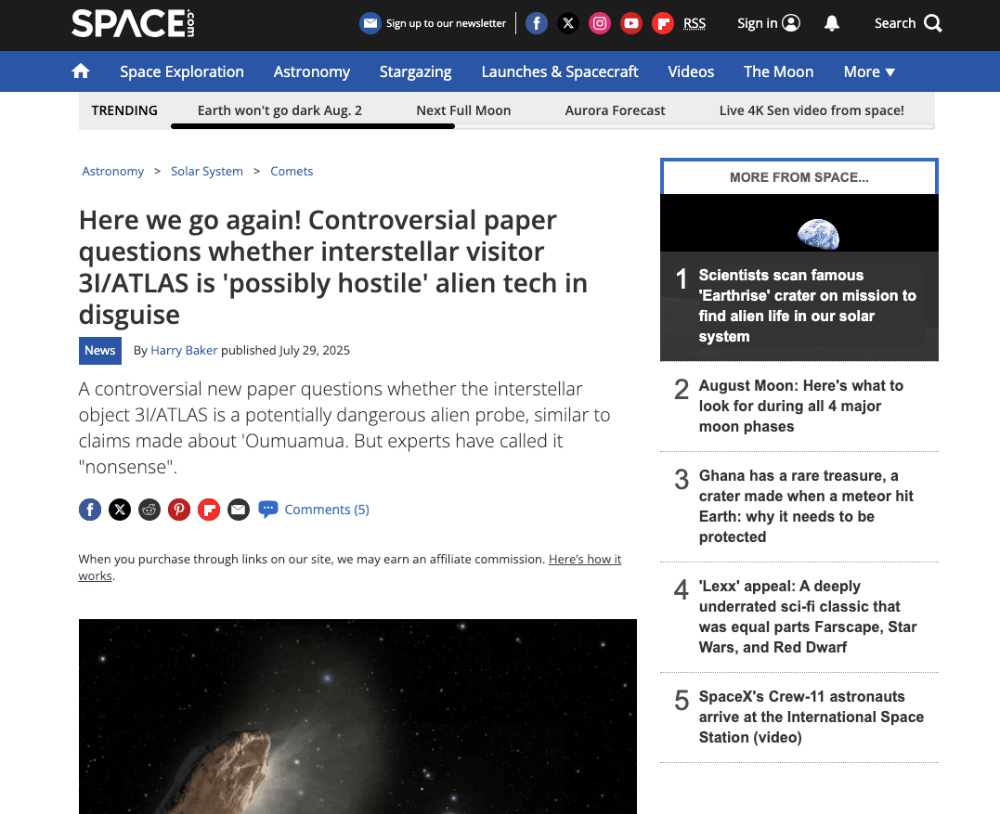This screenshot has height=814, width=1000.
Task: Share article on X
Action: coord(120,509)
